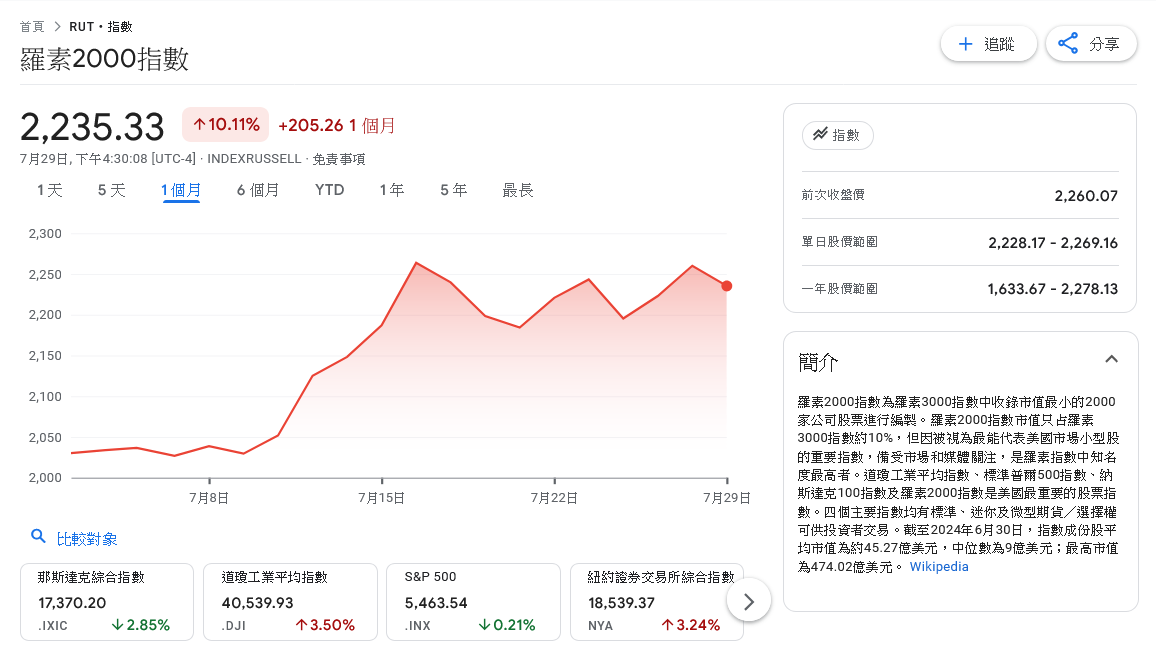
Task: Follow the index with 追蹤 button
Action: click(989, 44)
